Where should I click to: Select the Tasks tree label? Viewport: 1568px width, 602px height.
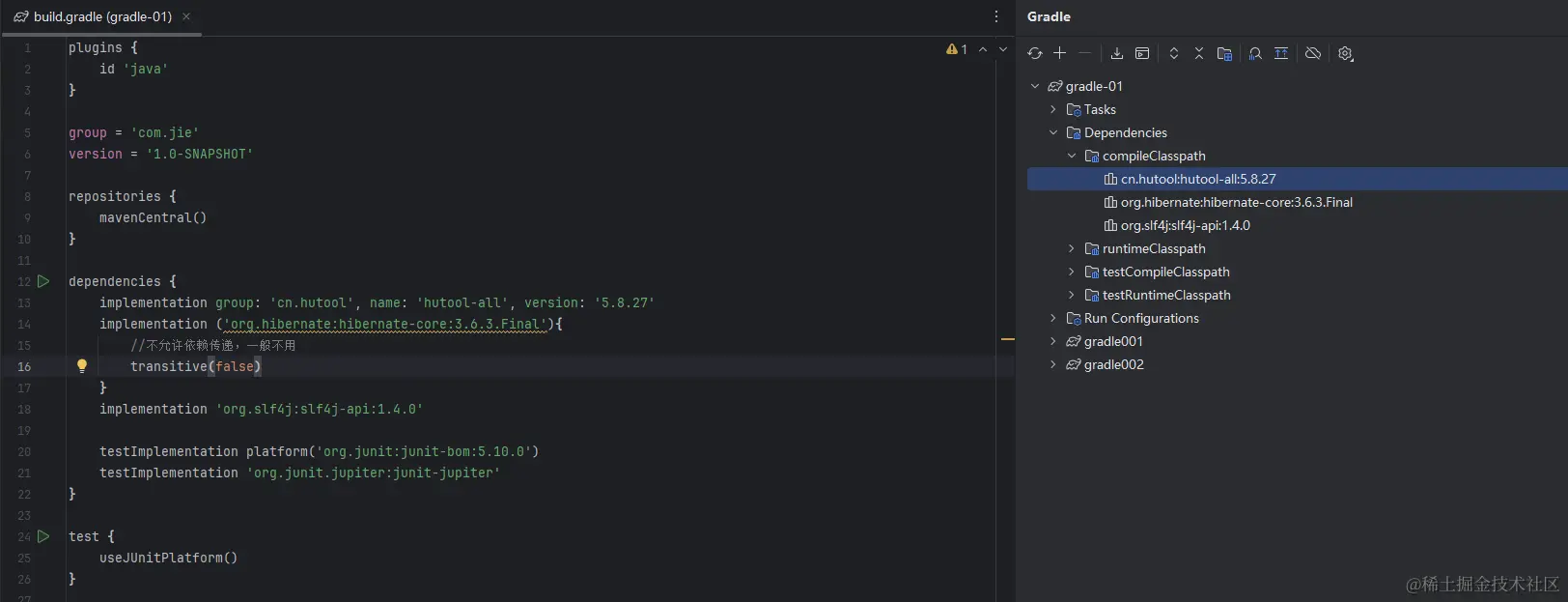pos(1100,109)
